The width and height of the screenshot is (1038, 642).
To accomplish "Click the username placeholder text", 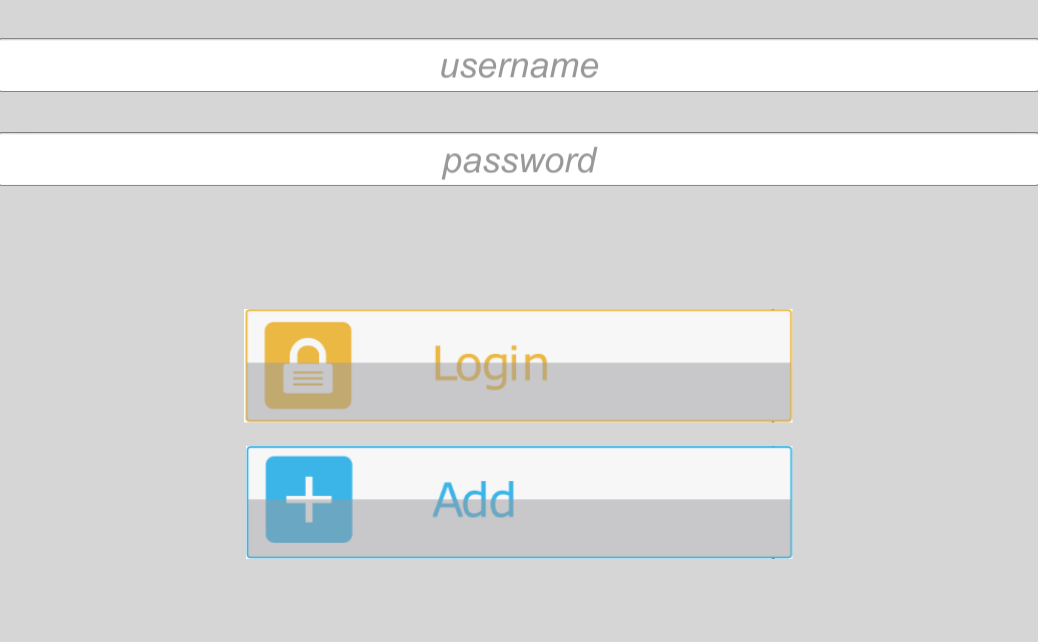I will coord(520,66).
